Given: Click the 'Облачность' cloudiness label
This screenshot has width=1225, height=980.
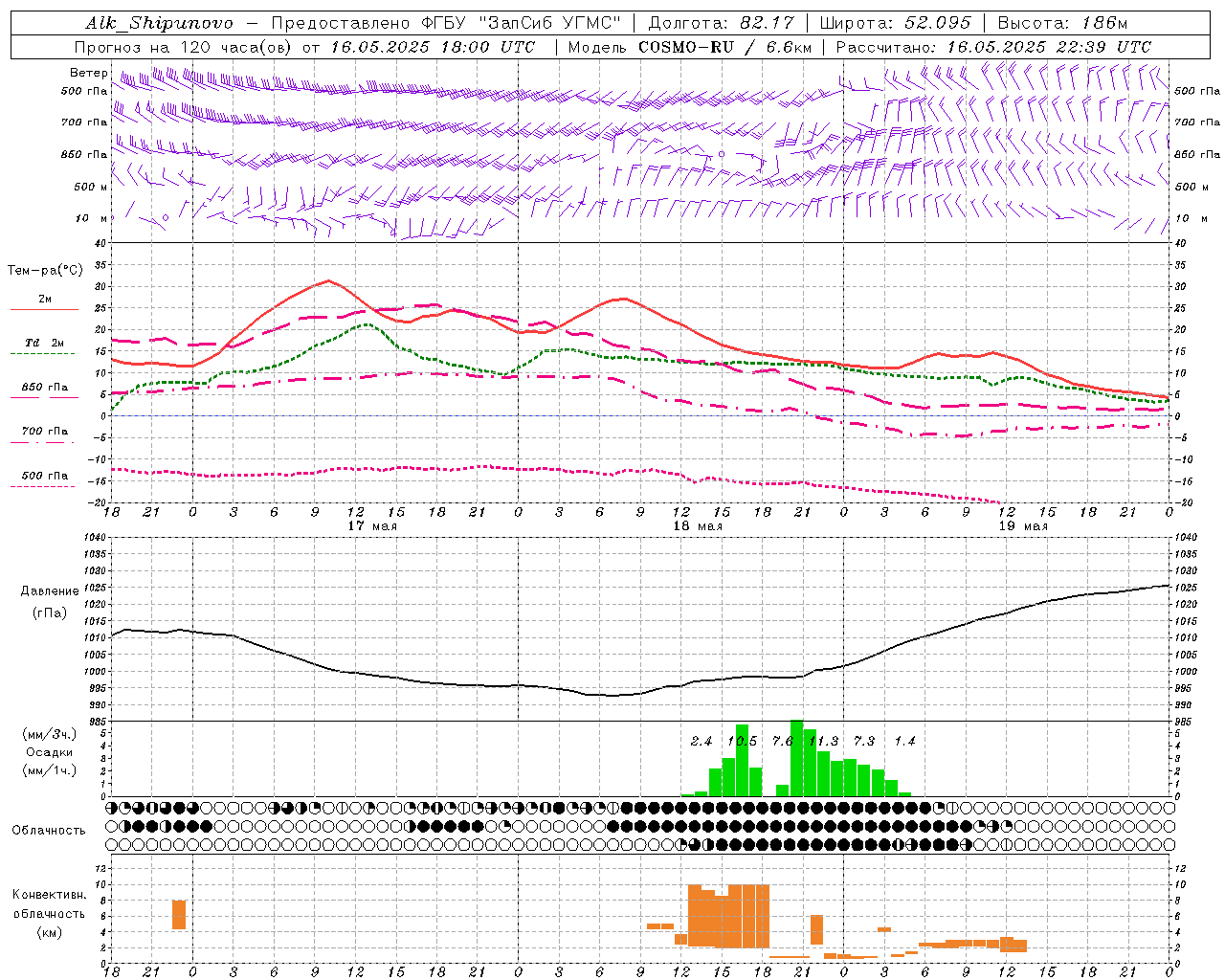Looking at the screenshot, I should (x=49, y=830).
